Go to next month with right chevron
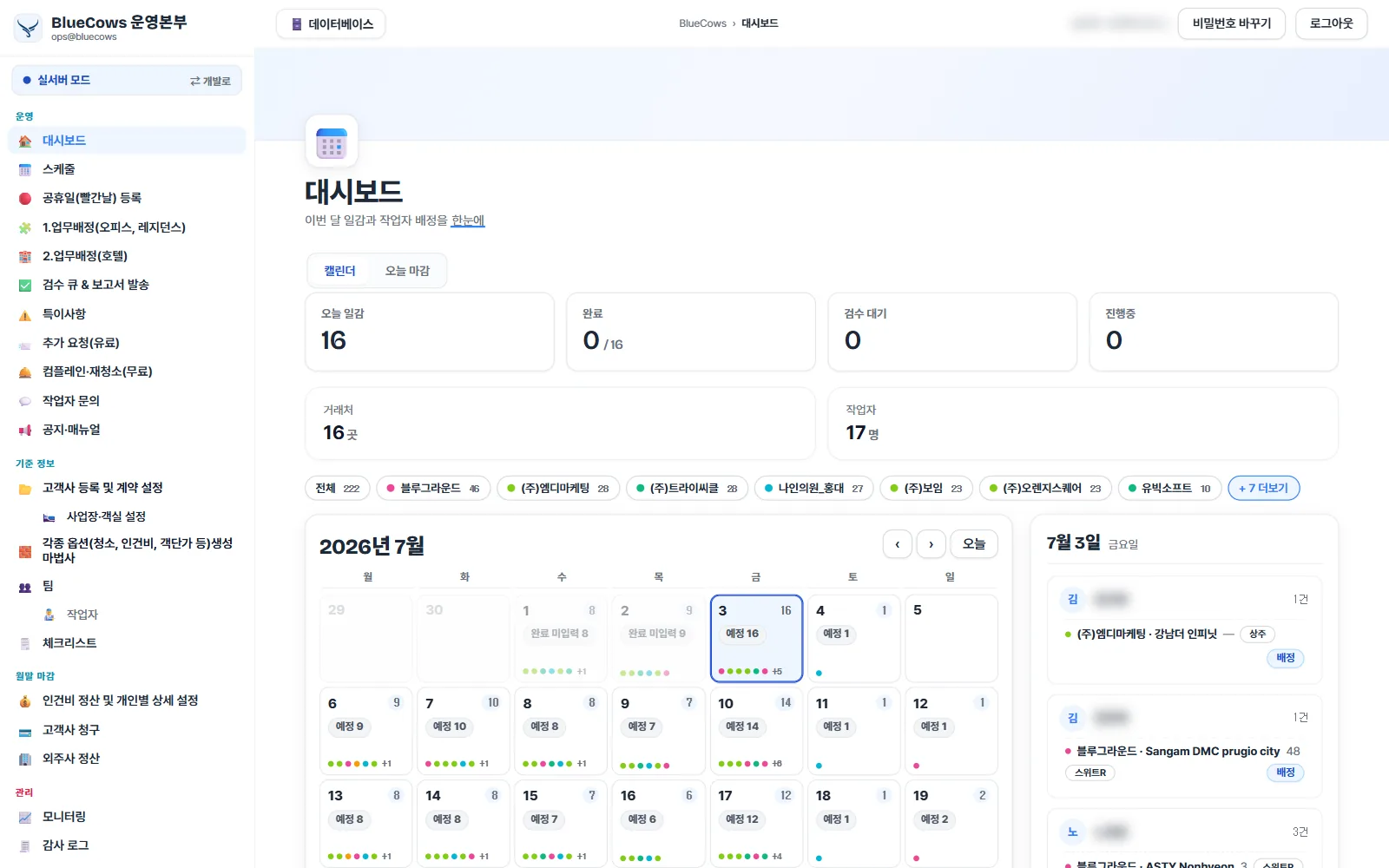This screenshot has height=868, width=1389. pos(931,544)
